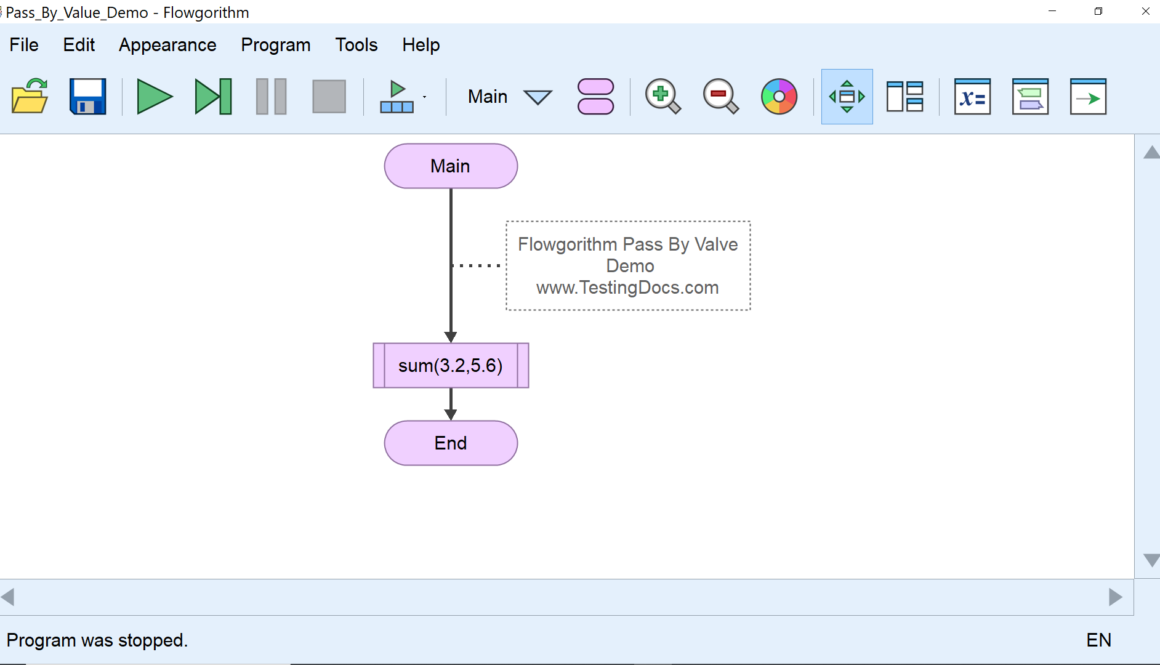This screenshot has height=665, width=1160.
Task: Stop the program with square icon
Action: pyautogui.click(x=329, y=96)
